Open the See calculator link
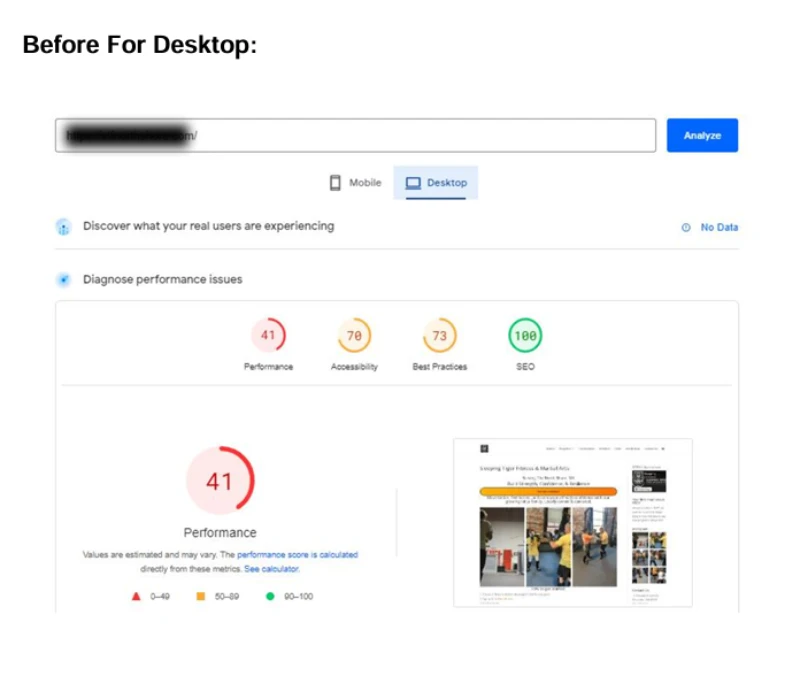This screenshot has width=800, height=676. coord(271,569)
